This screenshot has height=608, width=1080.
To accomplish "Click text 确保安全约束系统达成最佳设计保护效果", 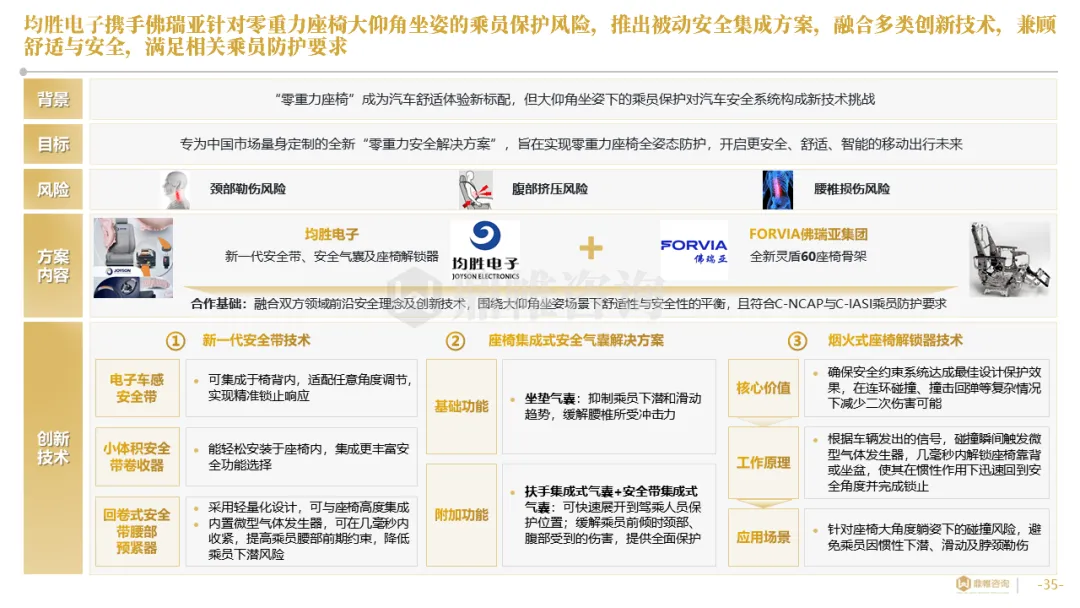I will pyautogui.click(x=935, y=388).
